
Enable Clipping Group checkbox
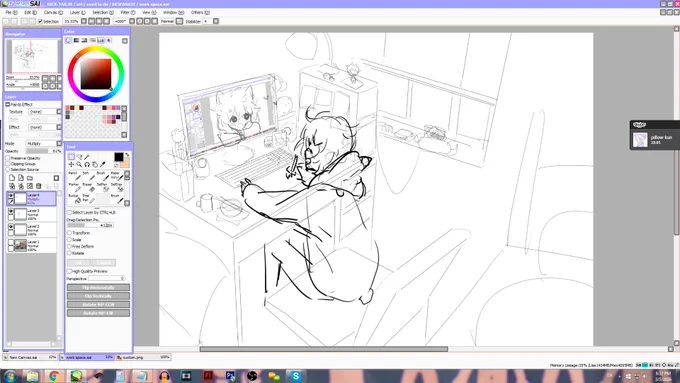point(8,164)
